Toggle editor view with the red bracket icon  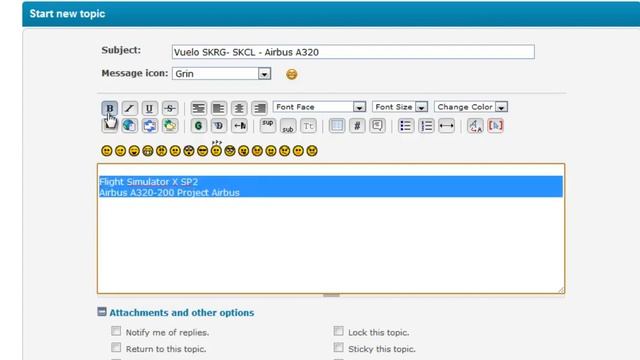[495, 126]
